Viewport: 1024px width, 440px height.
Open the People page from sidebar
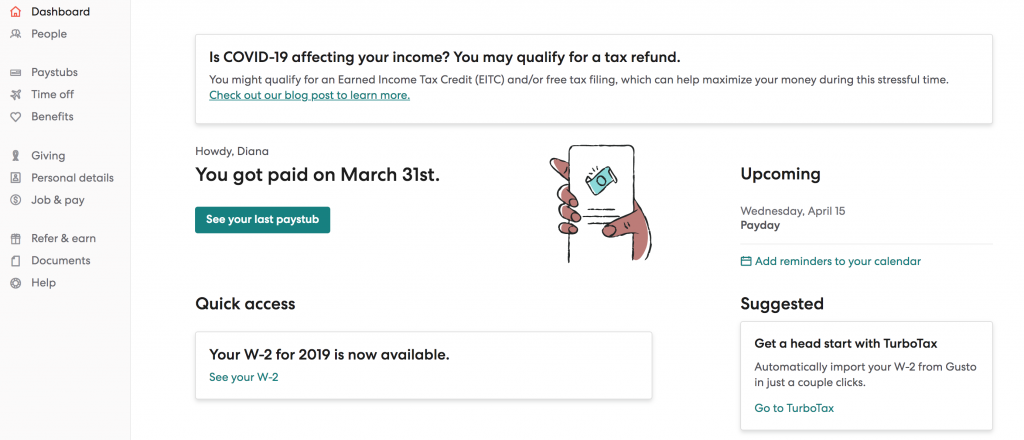tap(49, 34)
